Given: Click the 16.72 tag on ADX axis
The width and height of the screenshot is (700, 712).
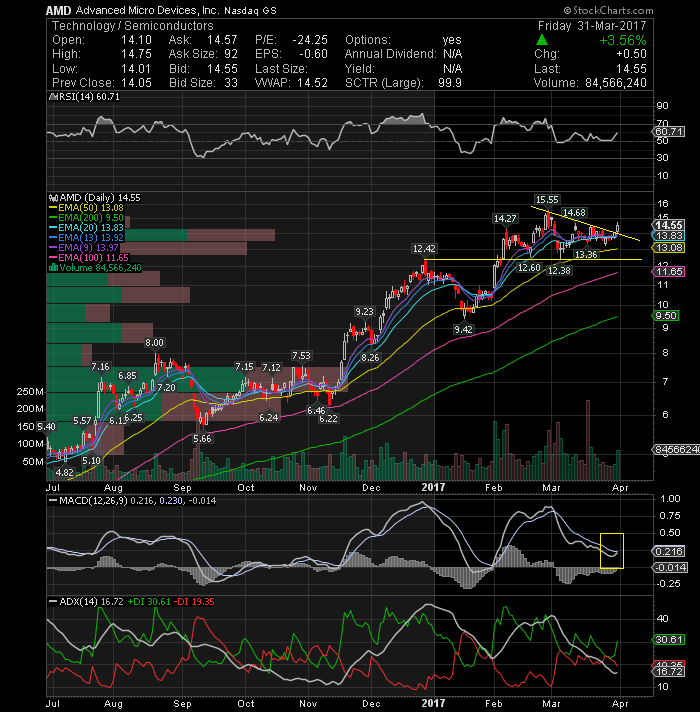Looking at the screenshot, I should click(x=669, y=672).
